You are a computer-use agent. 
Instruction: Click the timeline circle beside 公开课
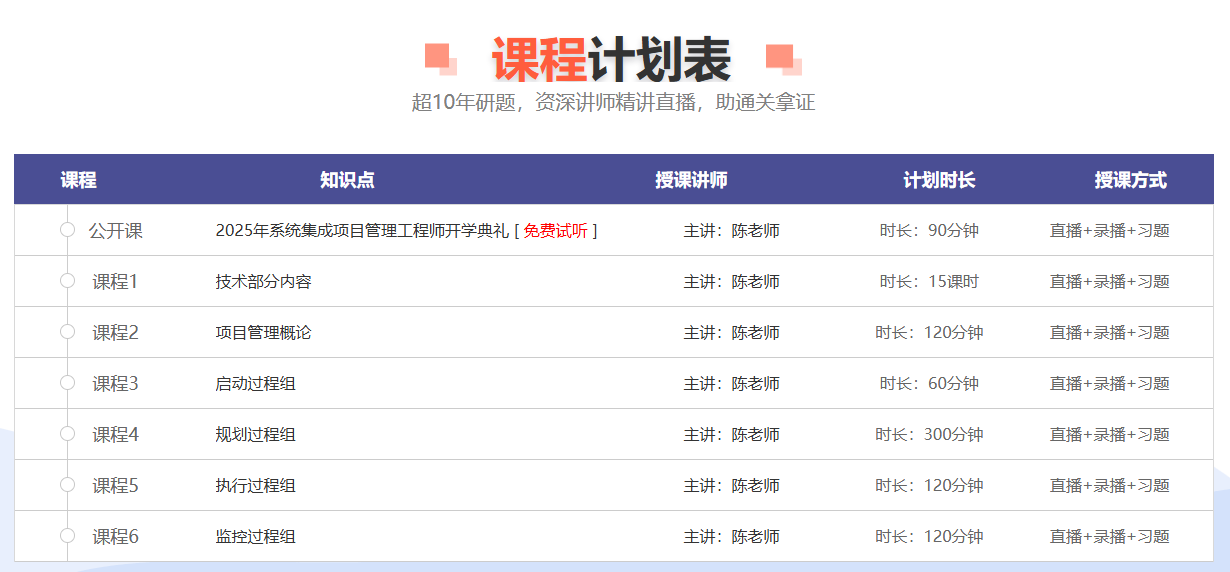click(x=68, y=230)
